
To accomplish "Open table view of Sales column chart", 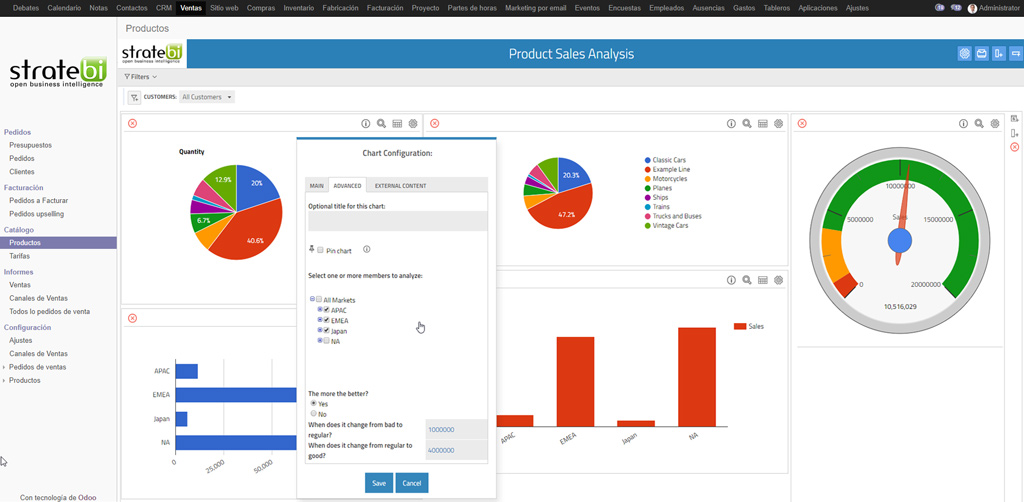I will (x=762, y=280).
